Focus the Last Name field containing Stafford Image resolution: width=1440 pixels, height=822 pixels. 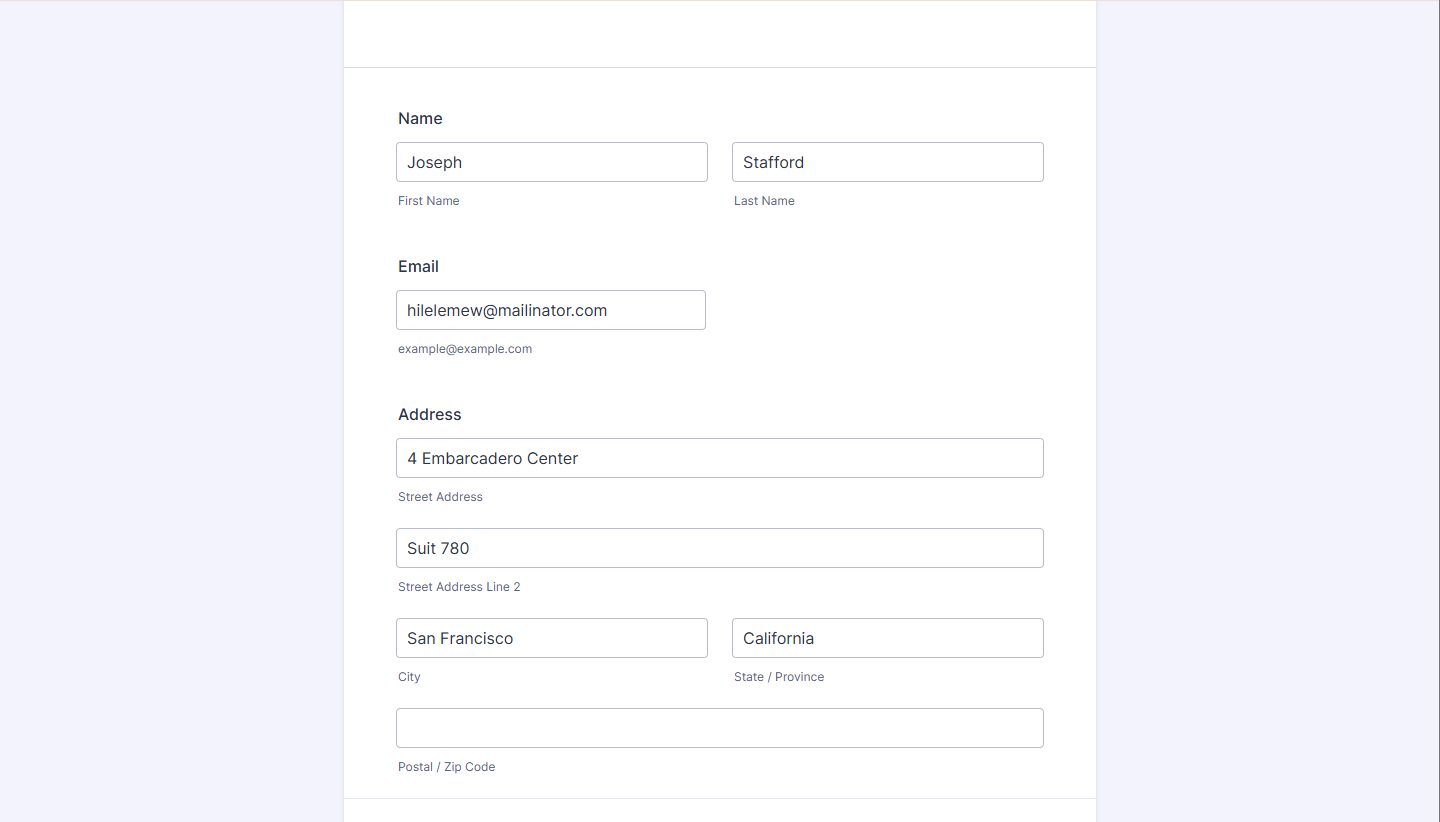point(887,162)
